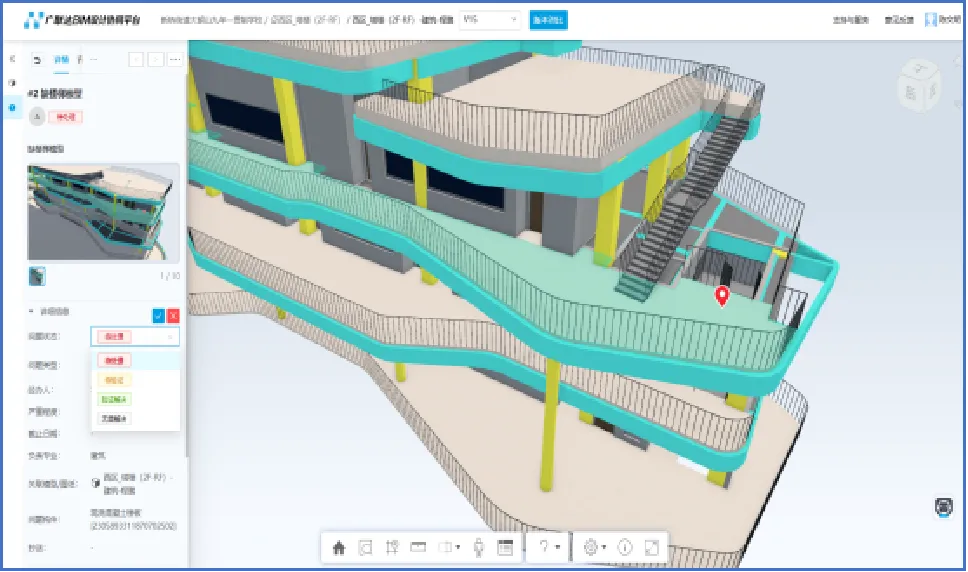Go to next issue using right arrow button
Screen dimensions: 968x572
point(156,60)
